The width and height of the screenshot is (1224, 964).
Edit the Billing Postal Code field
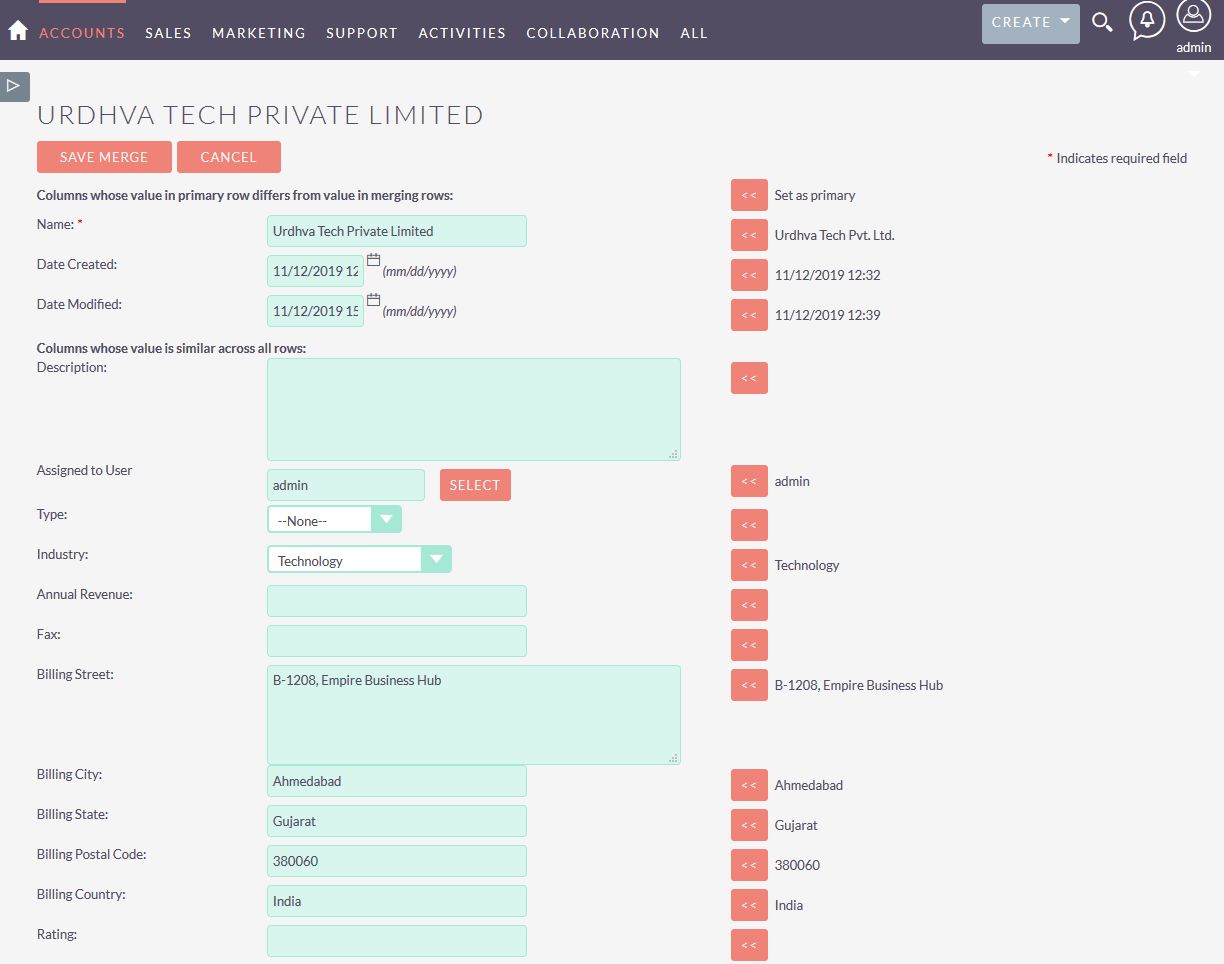tap(397, 861)
